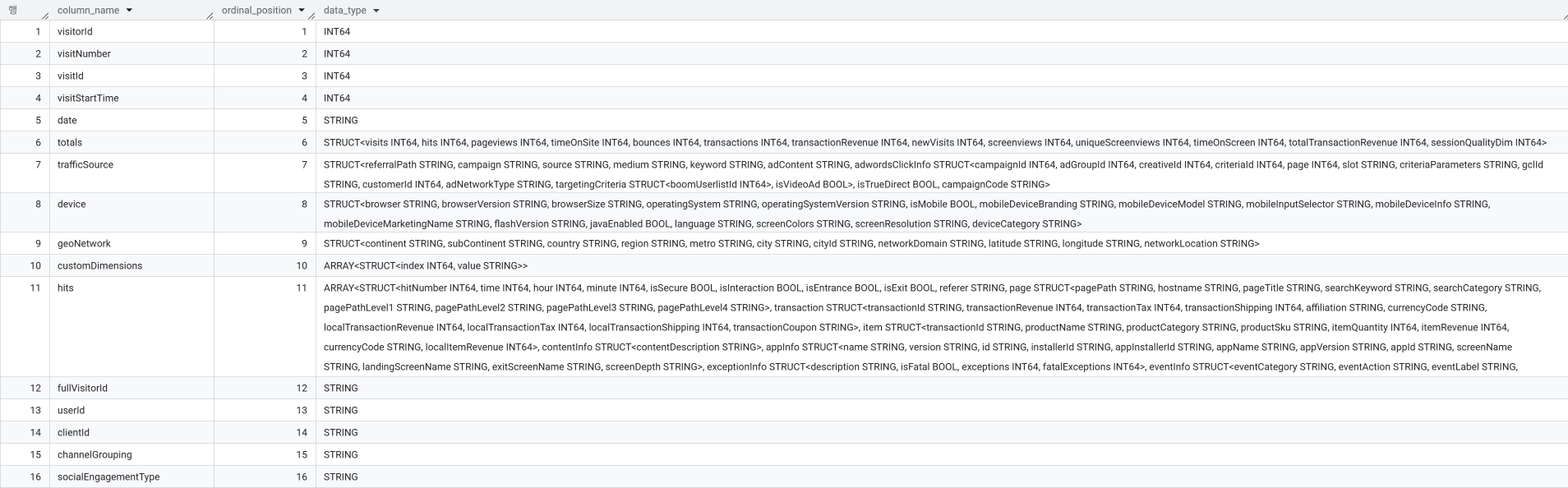Open the column_name header dropdown arrow
The width and height of the screenshot is (1568, 488).
pos(130,11)
